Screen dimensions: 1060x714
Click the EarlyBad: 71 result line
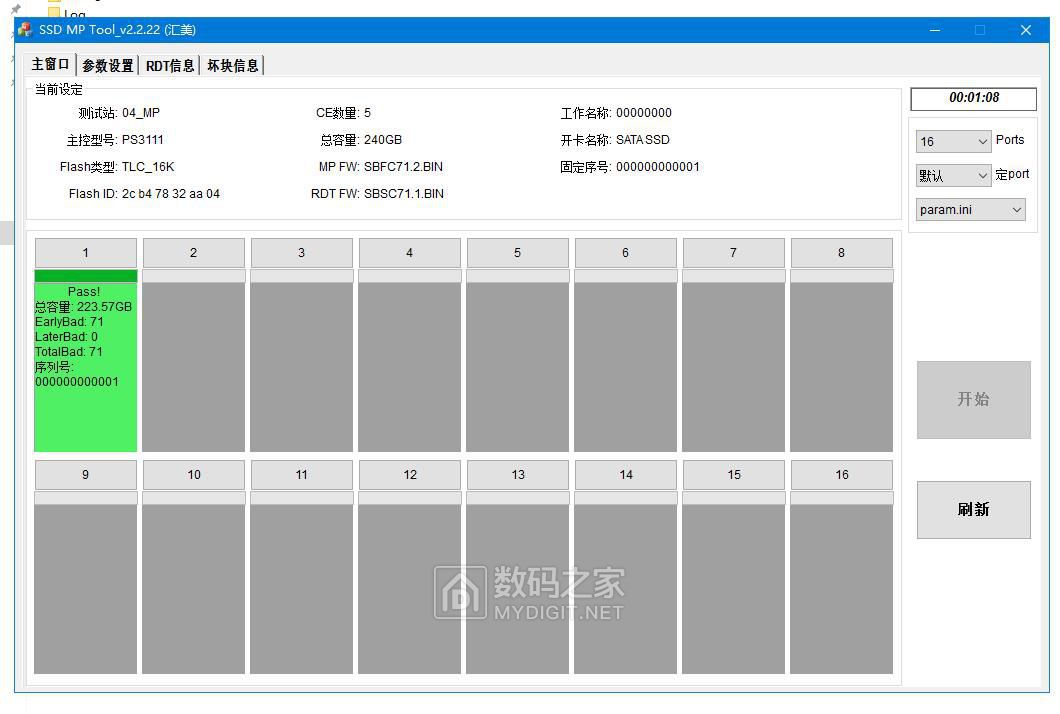(x=69, y=322)
